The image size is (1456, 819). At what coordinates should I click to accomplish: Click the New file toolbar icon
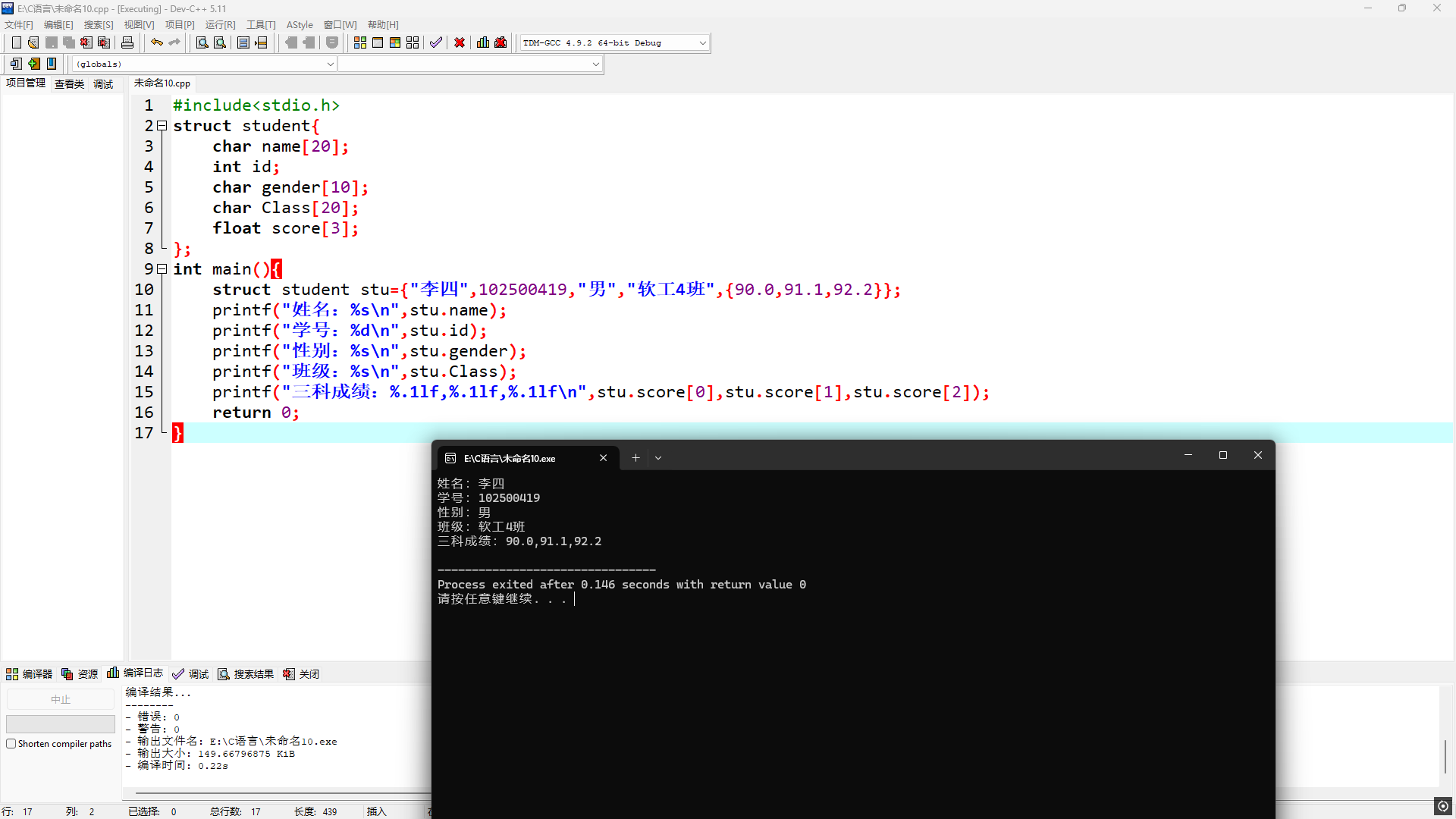[x=16, y=43]
